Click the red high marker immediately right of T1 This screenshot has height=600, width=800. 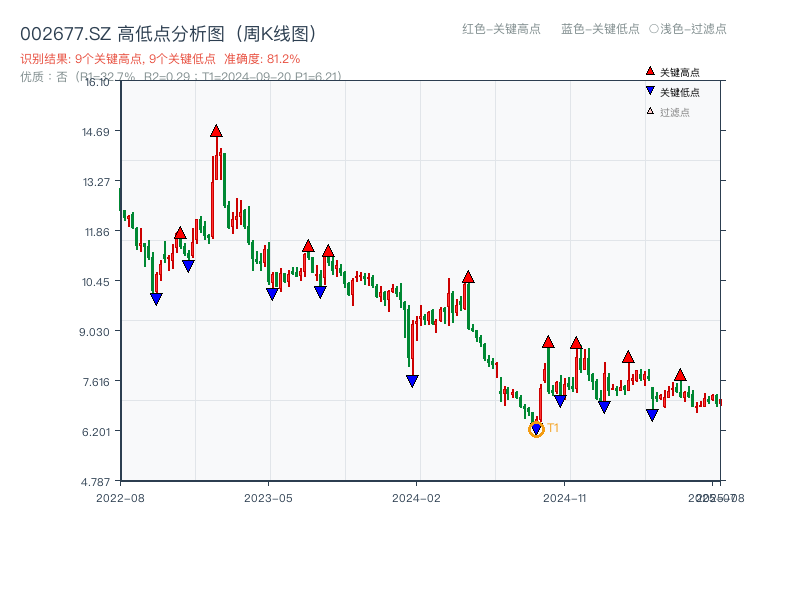(548, 342)
